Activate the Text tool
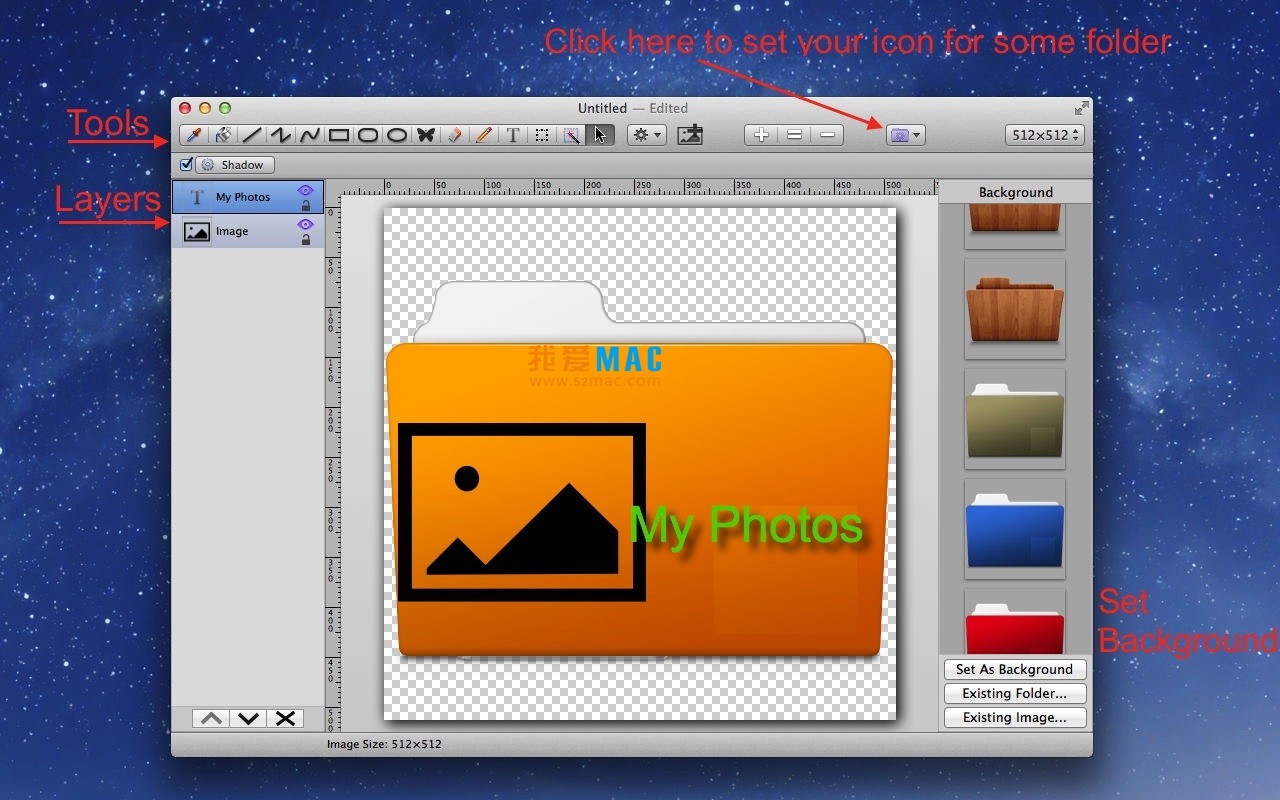 click(512, 134)
